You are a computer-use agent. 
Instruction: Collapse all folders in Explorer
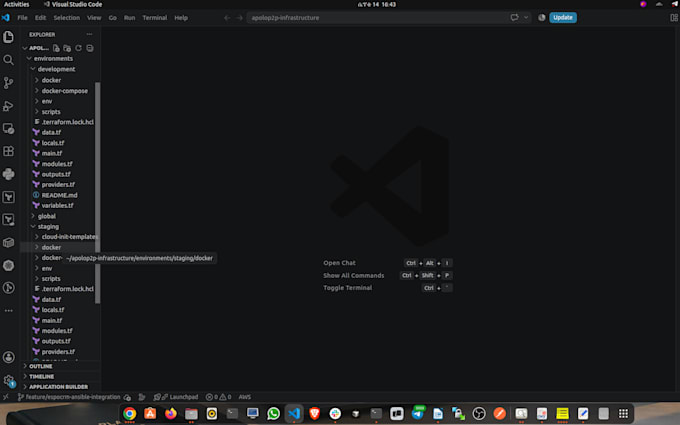[x=90, y=48]
